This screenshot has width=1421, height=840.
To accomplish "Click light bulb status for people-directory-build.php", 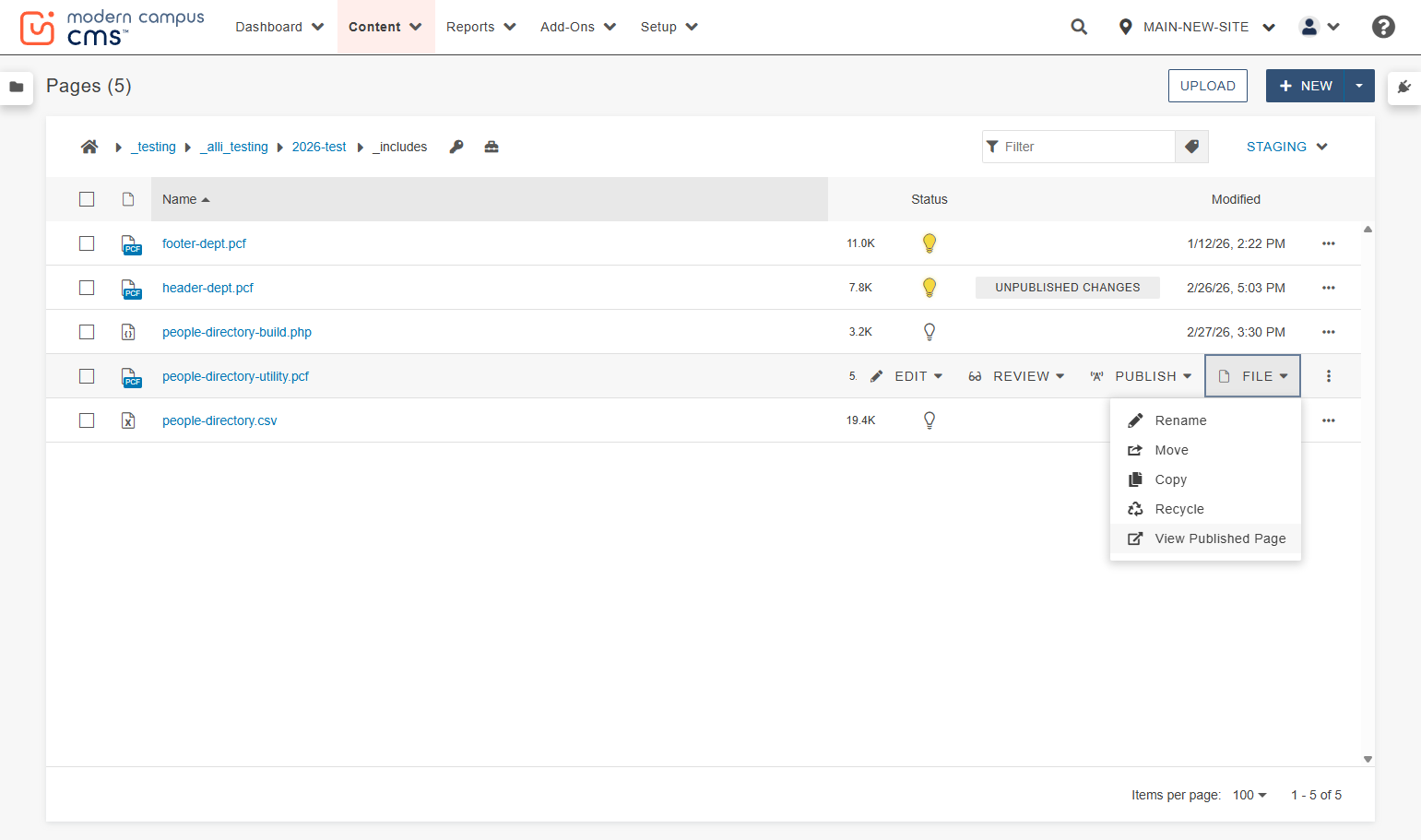I will pyautogui.click(x=930, y=332).
